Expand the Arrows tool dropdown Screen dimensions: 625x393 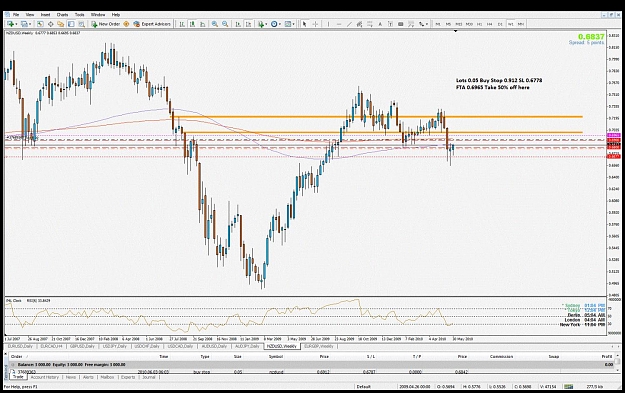tap(427, 24)
